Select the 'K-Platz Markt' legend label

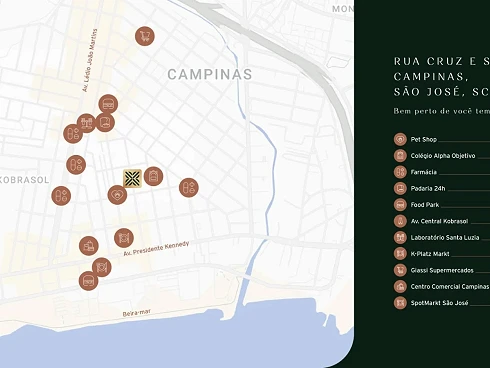click(430, 254)
